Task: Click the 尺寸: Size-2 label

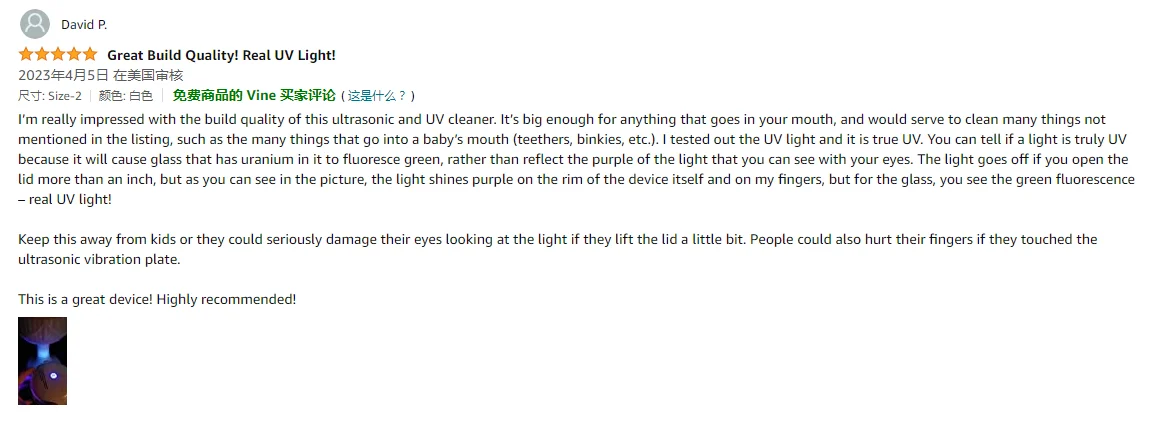Action: [50, 96]
